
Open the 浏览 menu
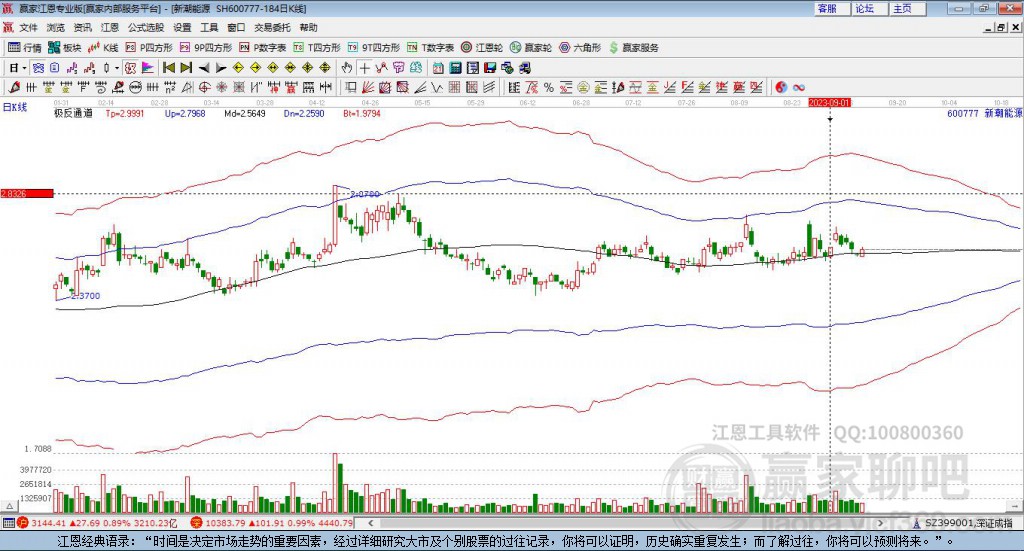click(56, 27)
